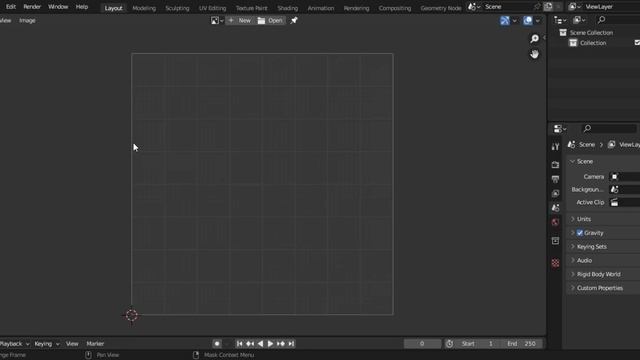
Task: Open the overlays options dropdown arrow
Action: [x=538, y=20]
